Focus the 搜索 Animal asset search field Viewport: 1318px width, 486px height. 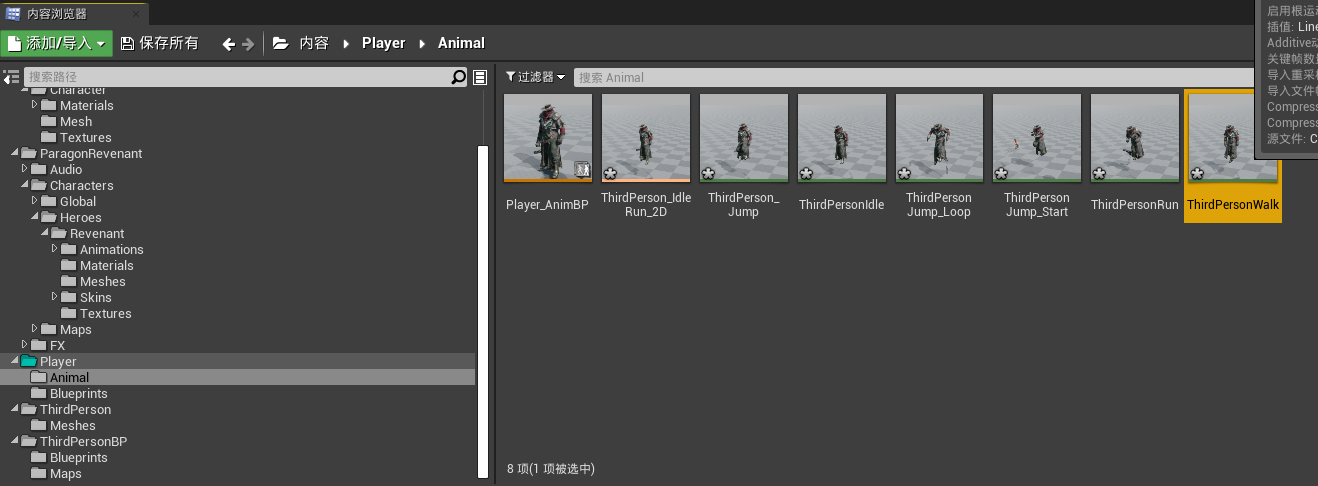[x=913, y=77]
